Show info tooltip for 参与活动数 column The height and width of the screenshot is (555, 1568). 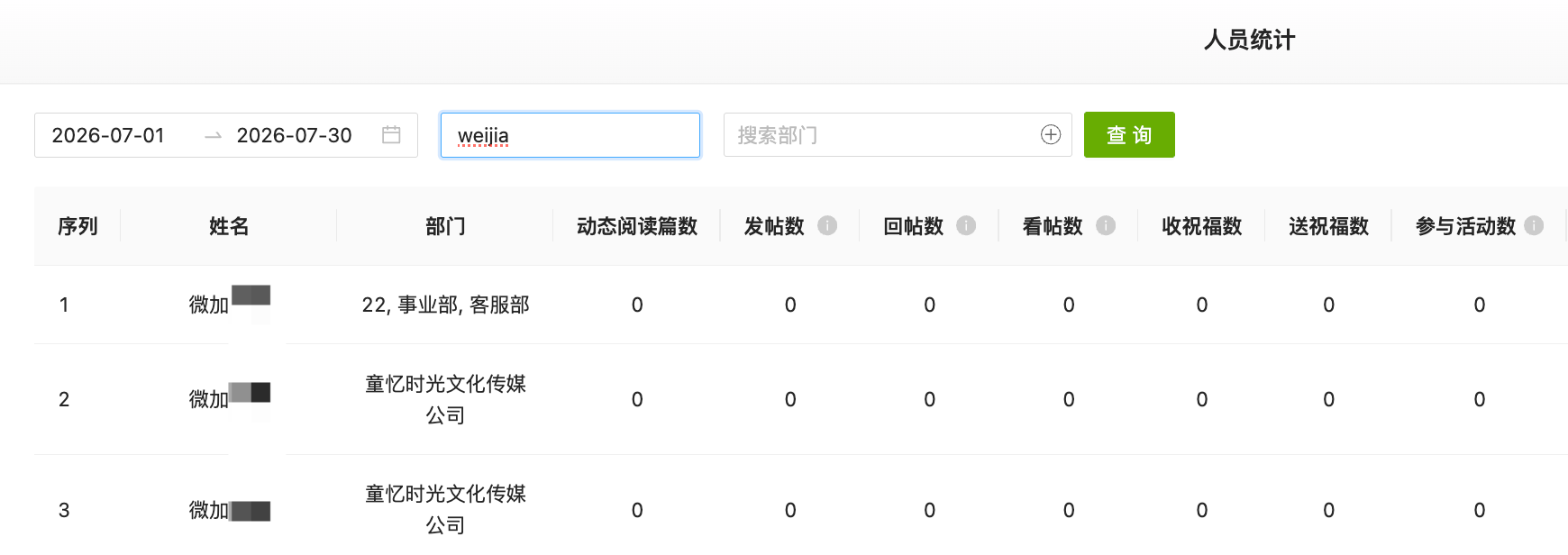click(x=1534, y=226)
